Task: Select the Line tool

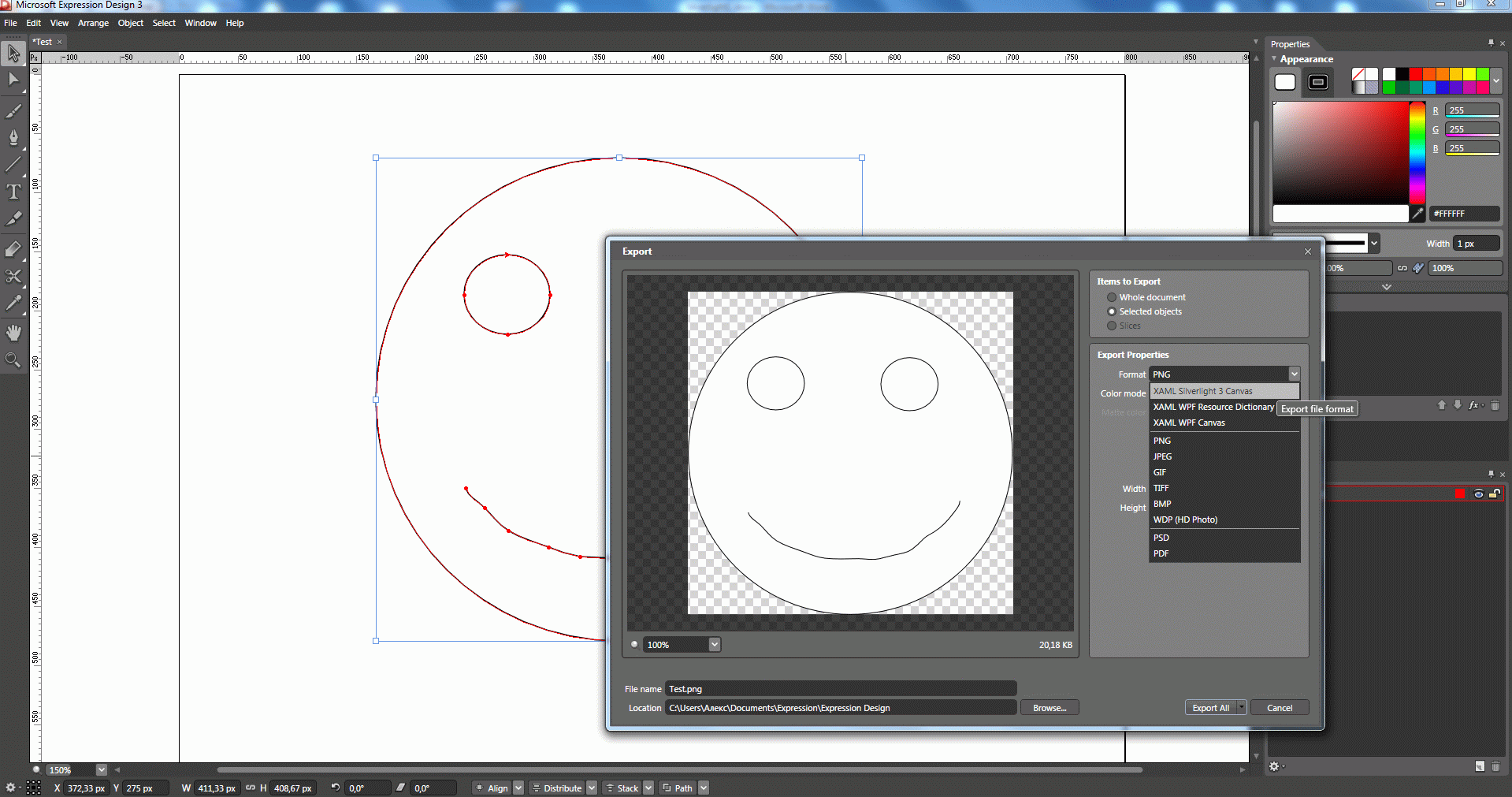Action: point(13,165)
